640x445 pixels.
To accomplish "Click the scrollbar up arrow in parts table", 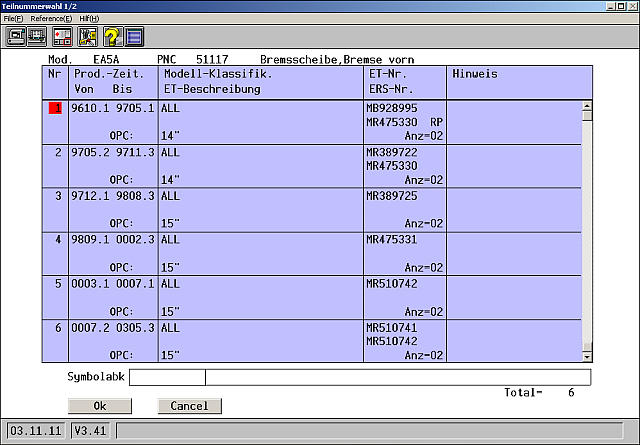I will tap(587, 106).
